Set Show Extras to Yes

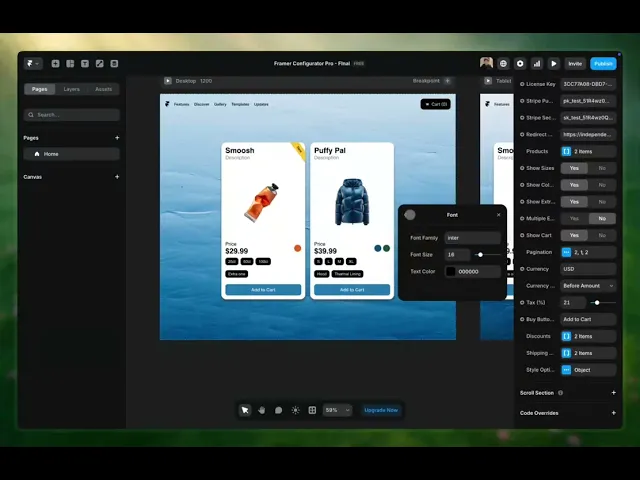point(574,202)
